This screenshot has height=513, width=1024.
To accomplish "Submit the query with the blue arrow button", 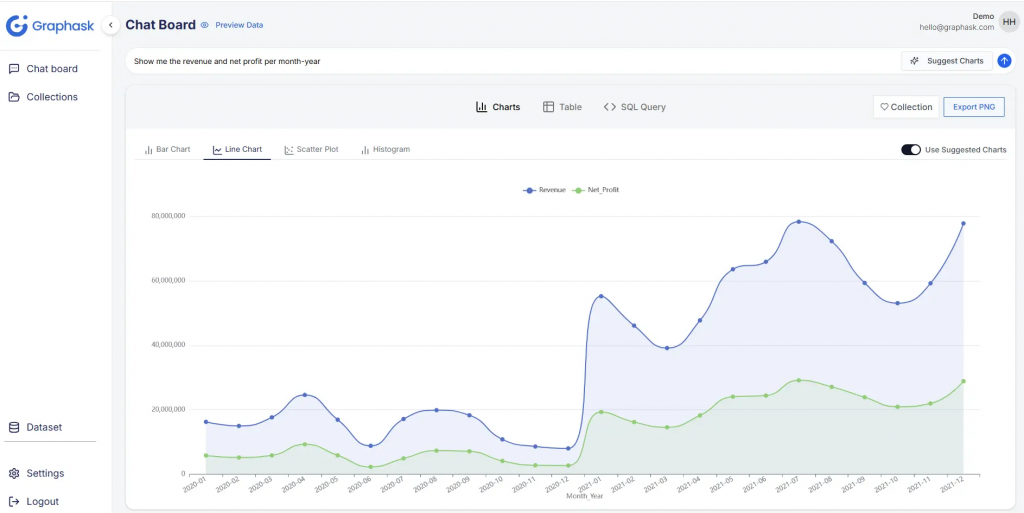I will click(x=1004, y=61).
